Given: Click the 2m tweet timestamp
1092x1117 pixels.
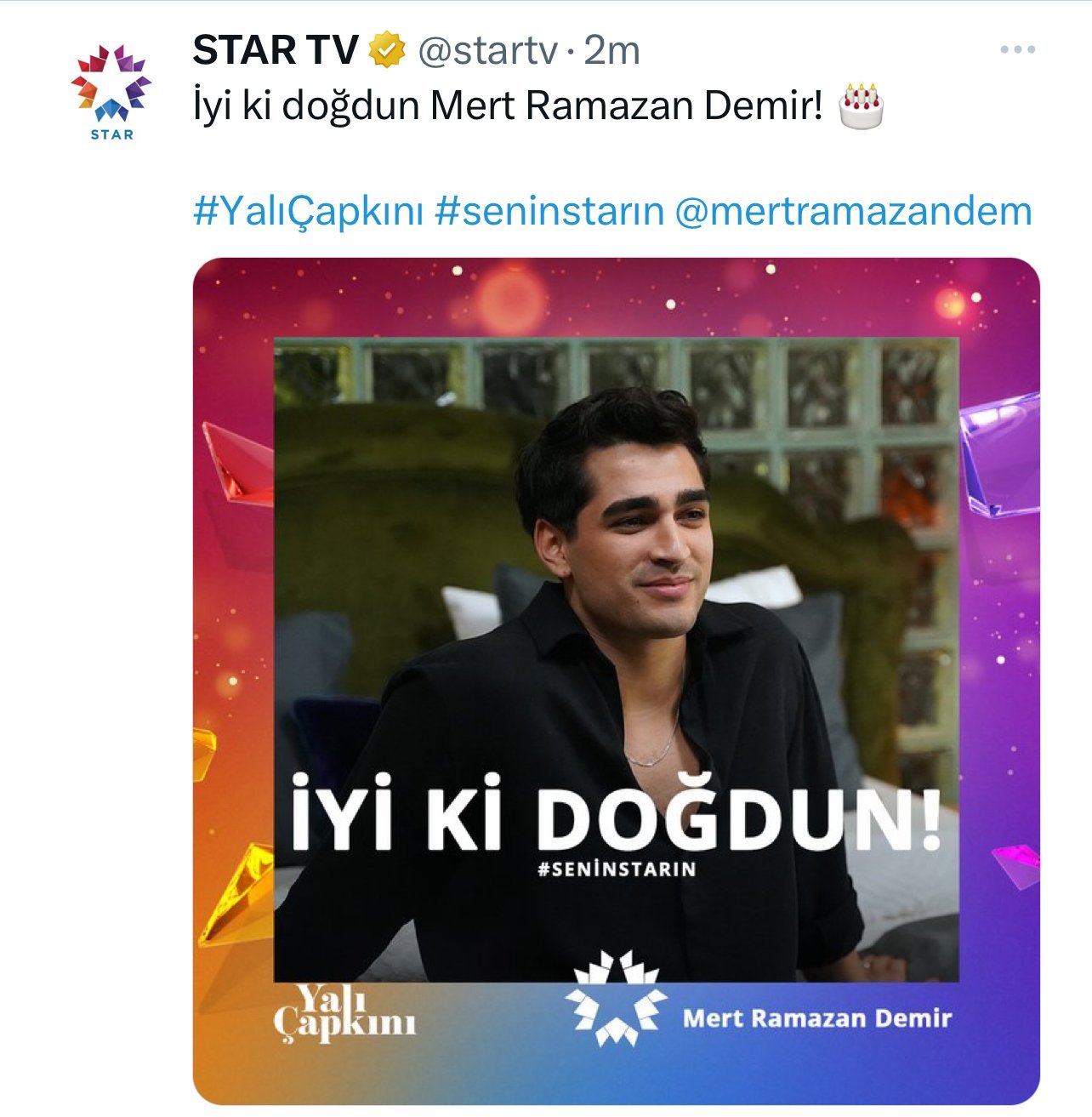Looking at the screenshot, I should click(611, 51).
